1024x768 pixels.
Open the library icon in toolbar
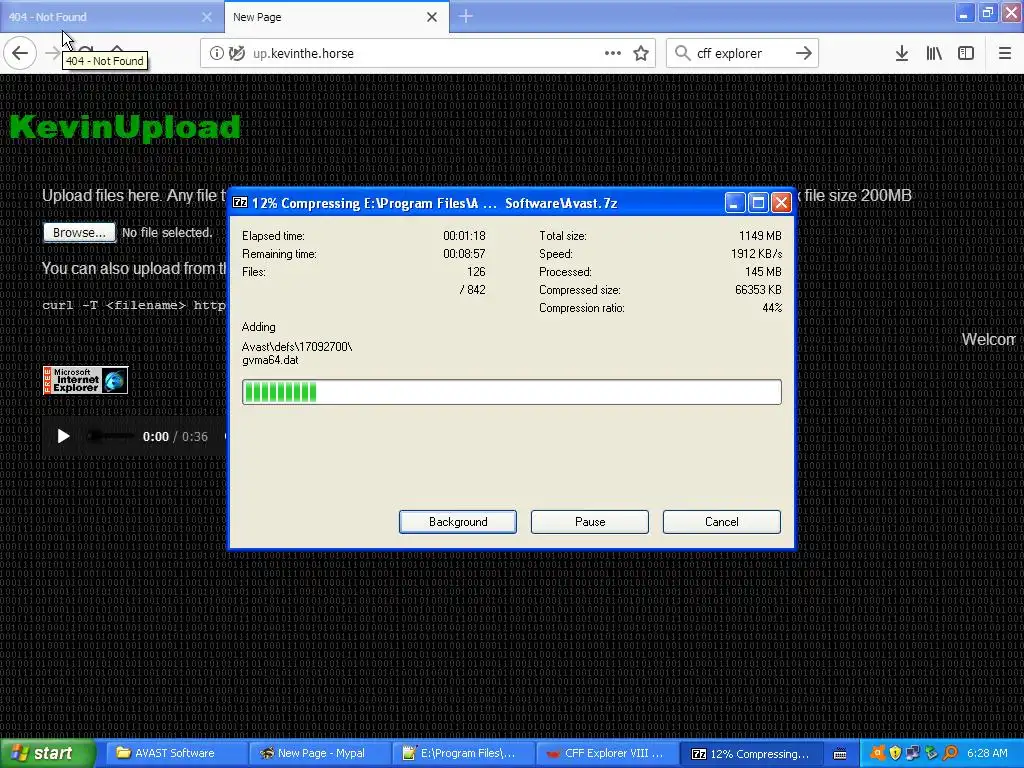934,53
